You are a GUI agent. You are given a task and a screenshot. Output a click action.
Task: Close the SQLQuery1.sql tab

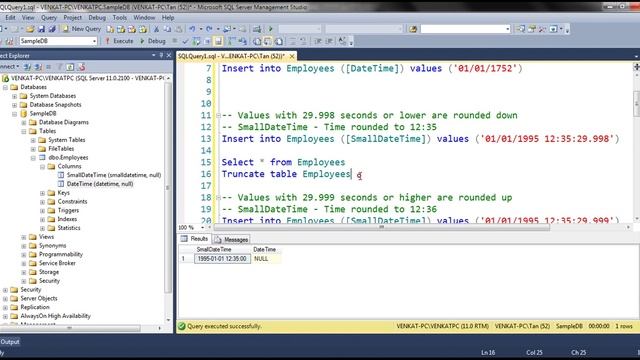[292, 56]
